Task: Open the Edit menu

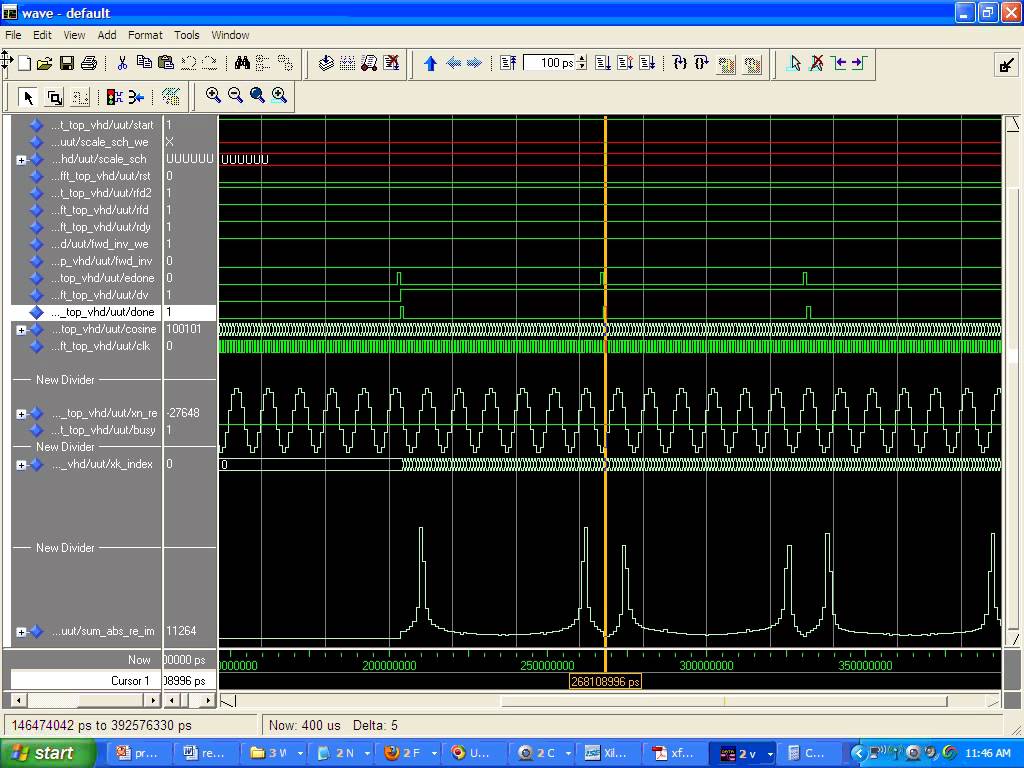Action: pyautogui.click(x=42, y=35)
